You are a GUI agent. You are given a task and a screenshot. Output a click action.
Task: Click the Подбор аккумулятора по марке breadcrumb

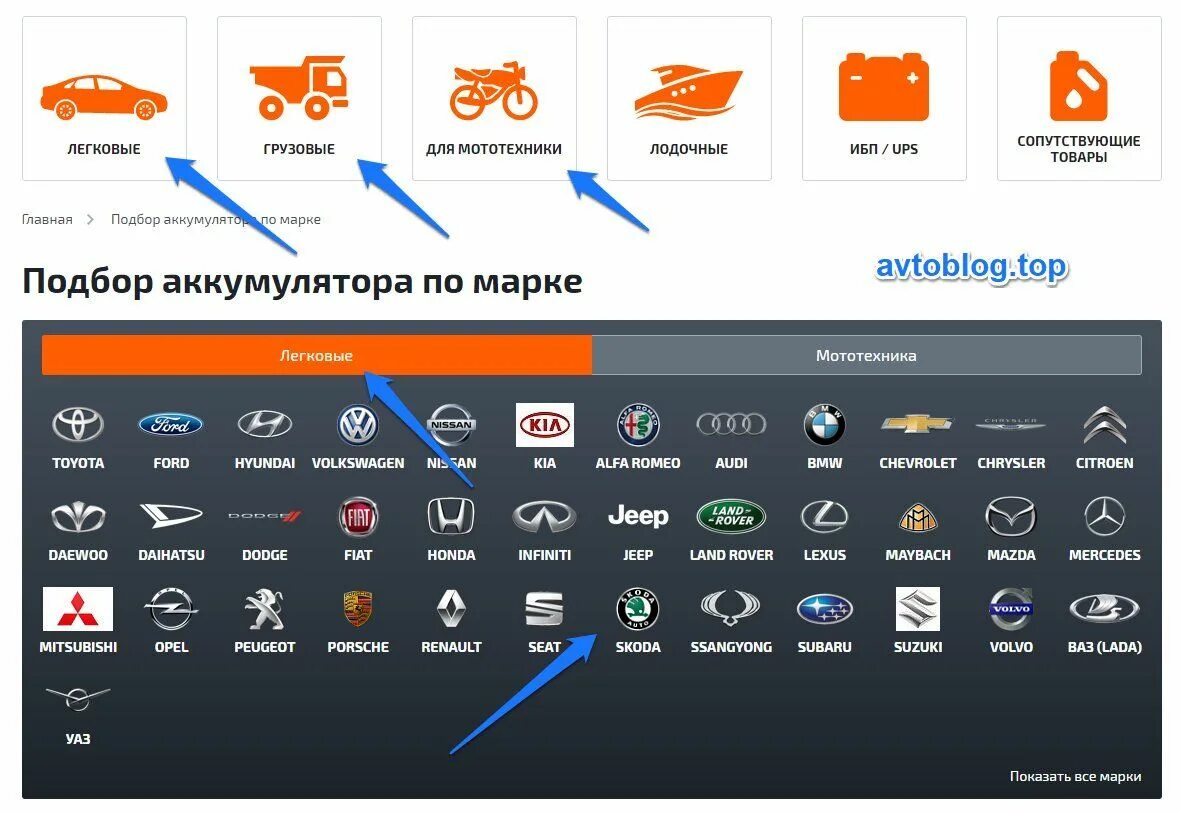pos(215,219)
